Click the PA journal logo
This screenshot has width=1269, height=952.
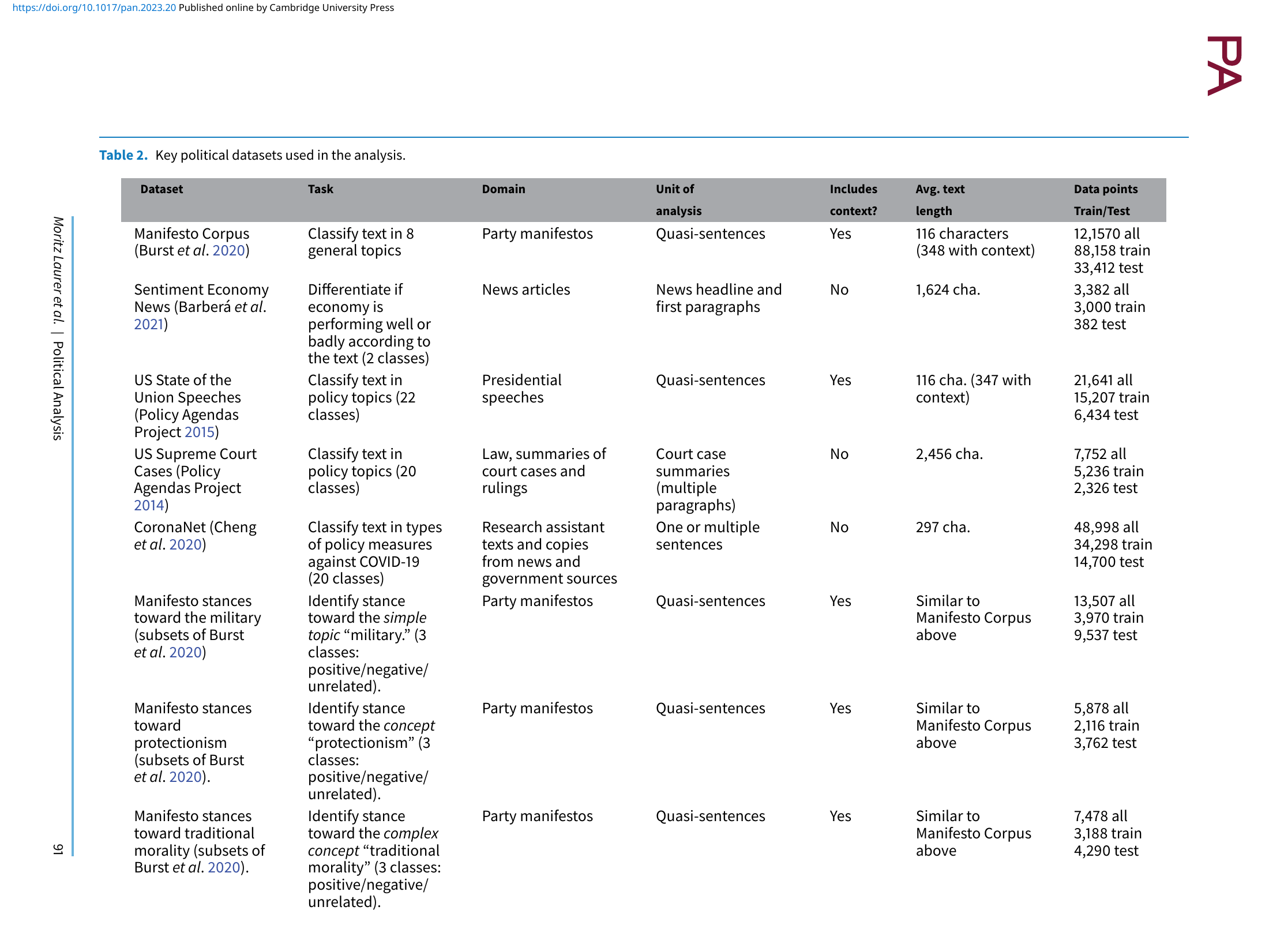(x=1225, y=66)
